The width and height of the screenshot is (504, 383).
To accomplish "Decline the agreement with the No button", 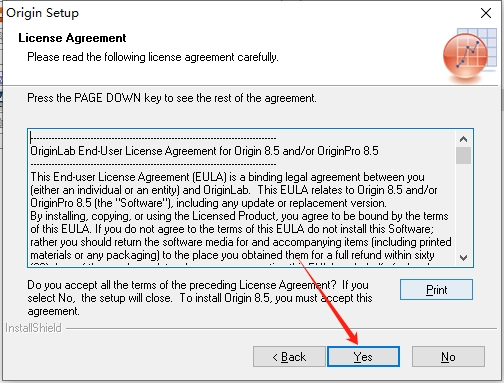I will (448, 356).
